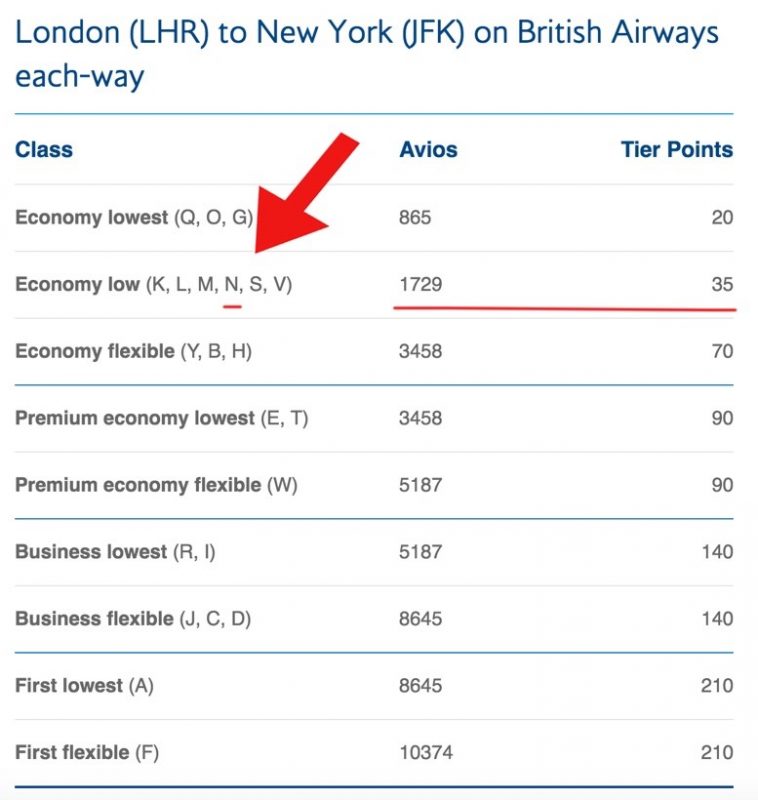Screen dimensions: 758x800
Task: Click the underlined letter N fare code
Action: coord(233,284)
